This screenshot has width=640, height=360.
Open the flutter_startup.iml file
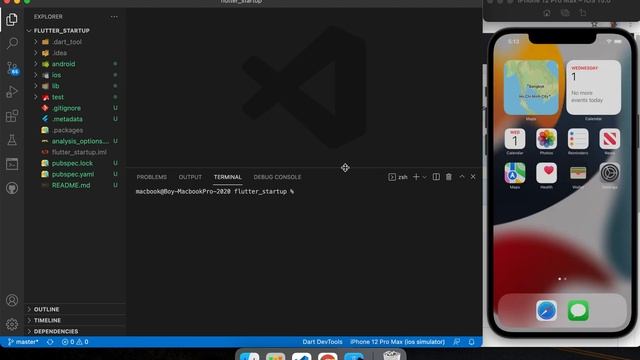79,152
